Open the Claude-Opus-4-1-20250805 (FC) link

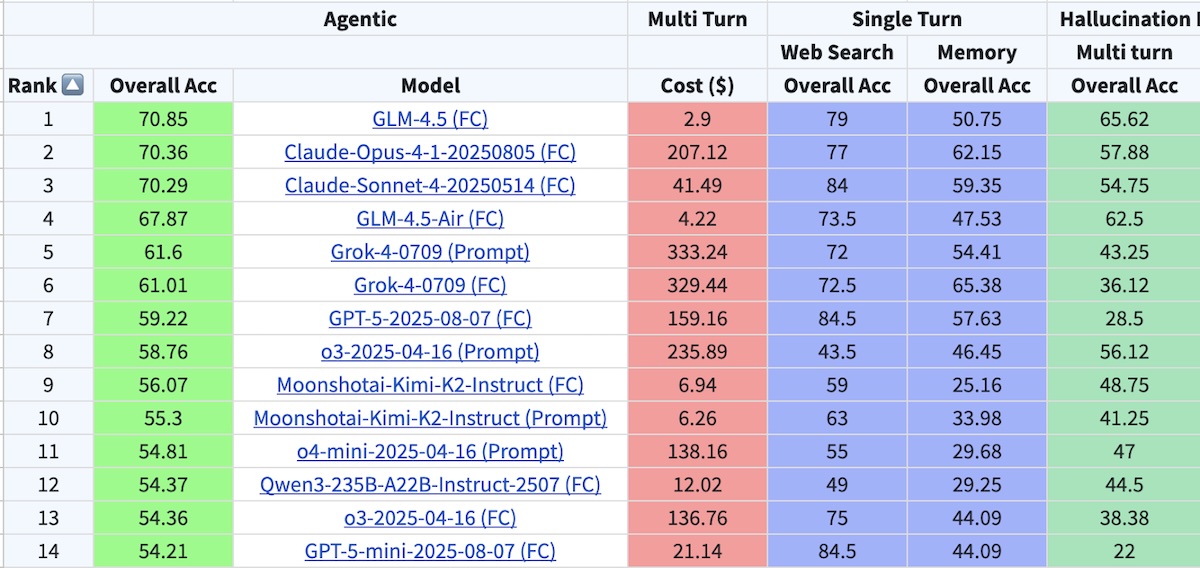(x=430, y=153)
